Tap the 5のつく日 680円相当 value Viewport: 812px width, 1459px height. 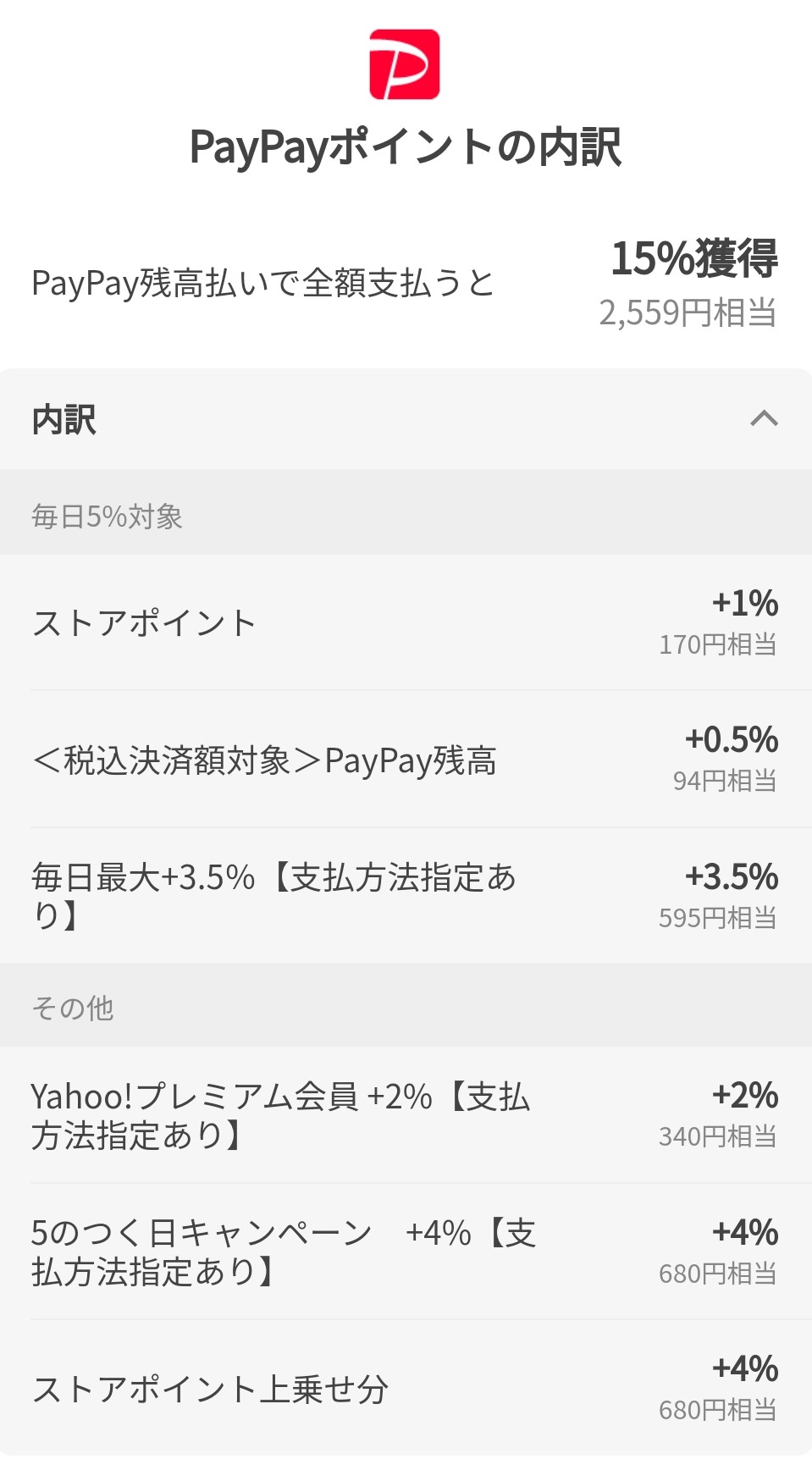click(x=718, y=1273)
